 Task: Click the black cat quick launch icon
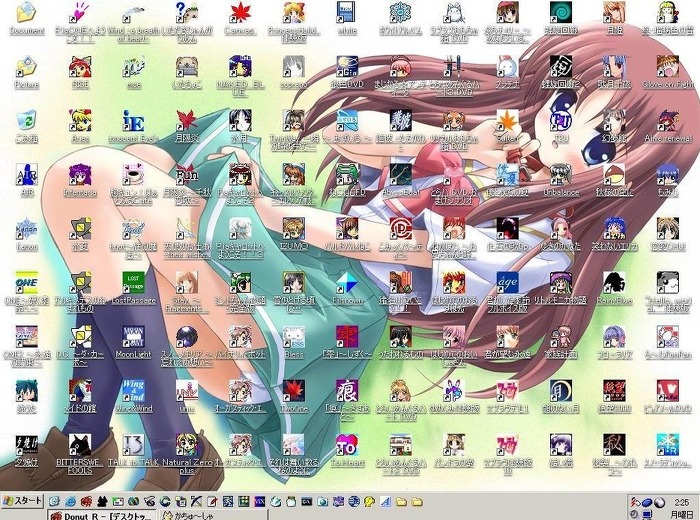pyautogui.click(x=102, y=502)
